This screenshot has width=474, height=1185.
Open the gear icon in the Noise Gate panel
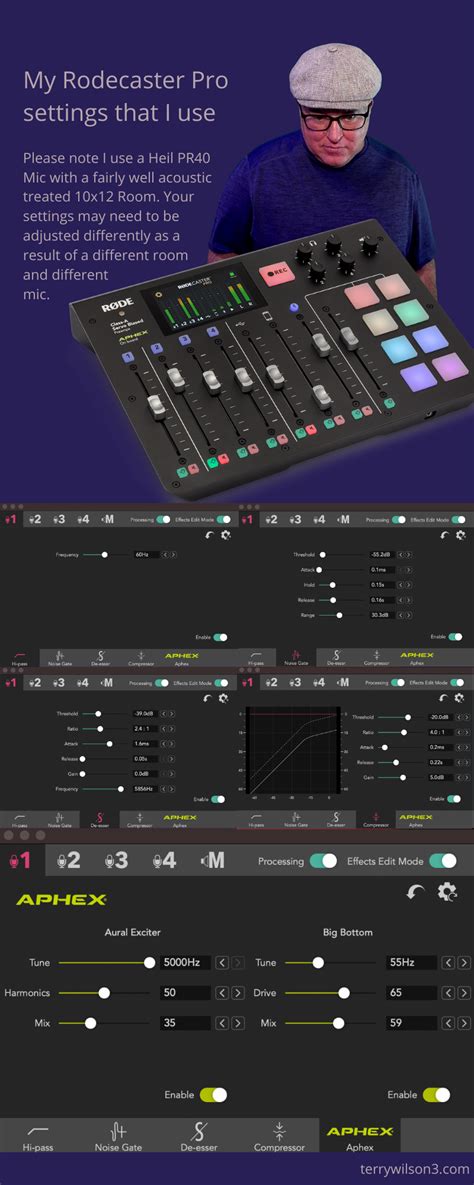pos(460,535)
